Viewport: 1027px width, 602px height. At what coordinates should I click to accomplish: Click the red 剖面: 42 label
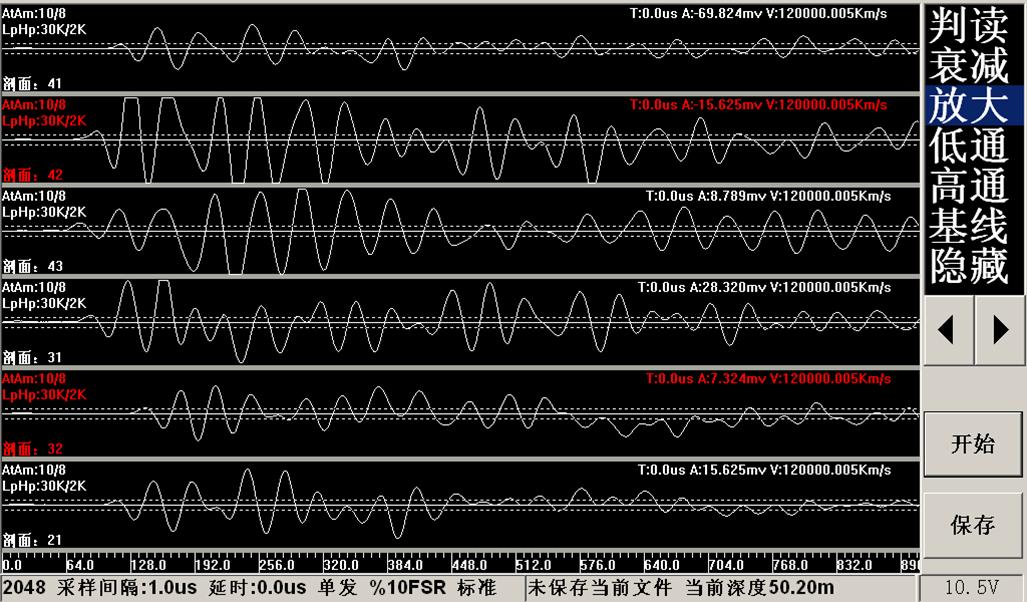click(x=32, y=175)
